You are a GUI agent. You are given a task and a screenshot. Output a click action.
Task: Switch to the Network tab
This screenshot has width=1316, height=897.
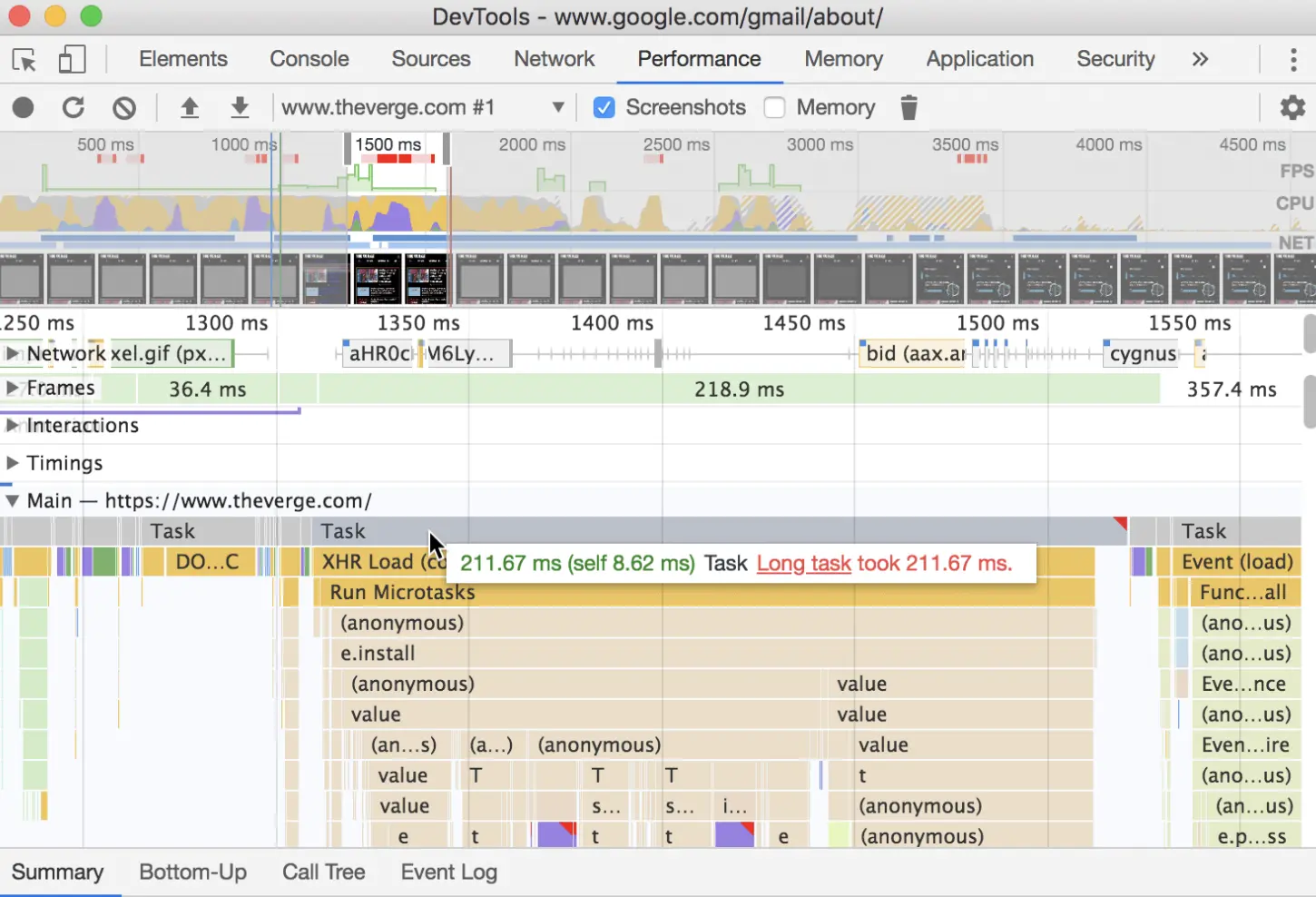554,59
